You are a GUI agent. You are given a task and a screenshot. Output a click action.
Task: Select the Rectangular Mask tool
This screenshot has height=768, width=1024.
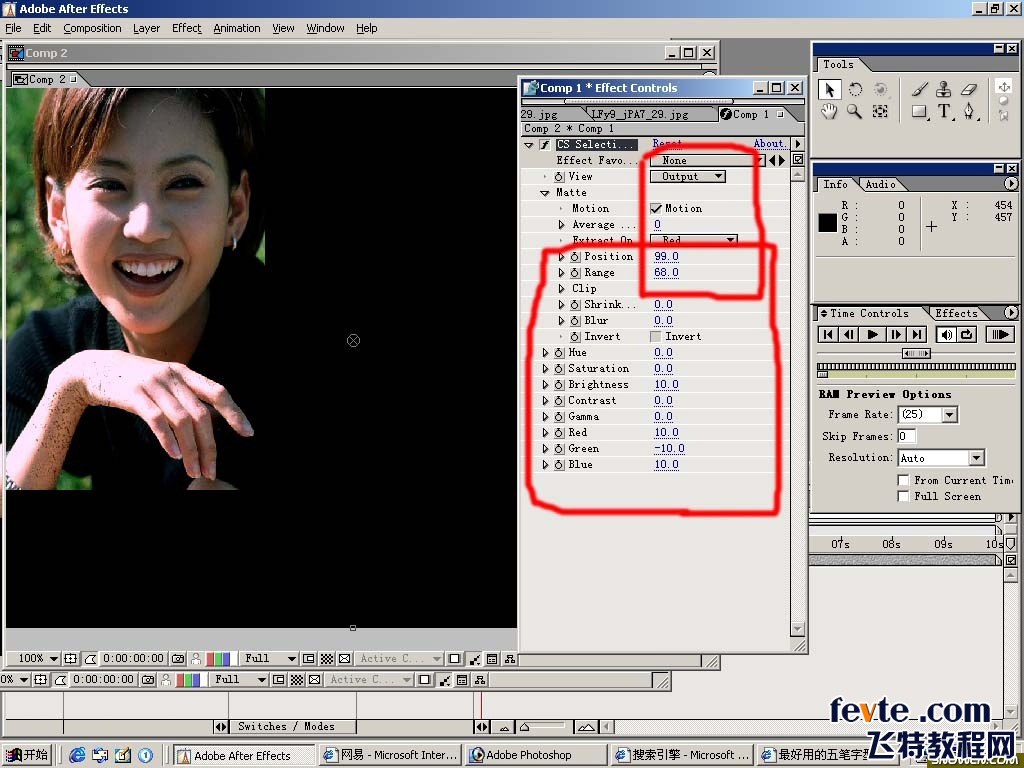[x=920, y=112]
